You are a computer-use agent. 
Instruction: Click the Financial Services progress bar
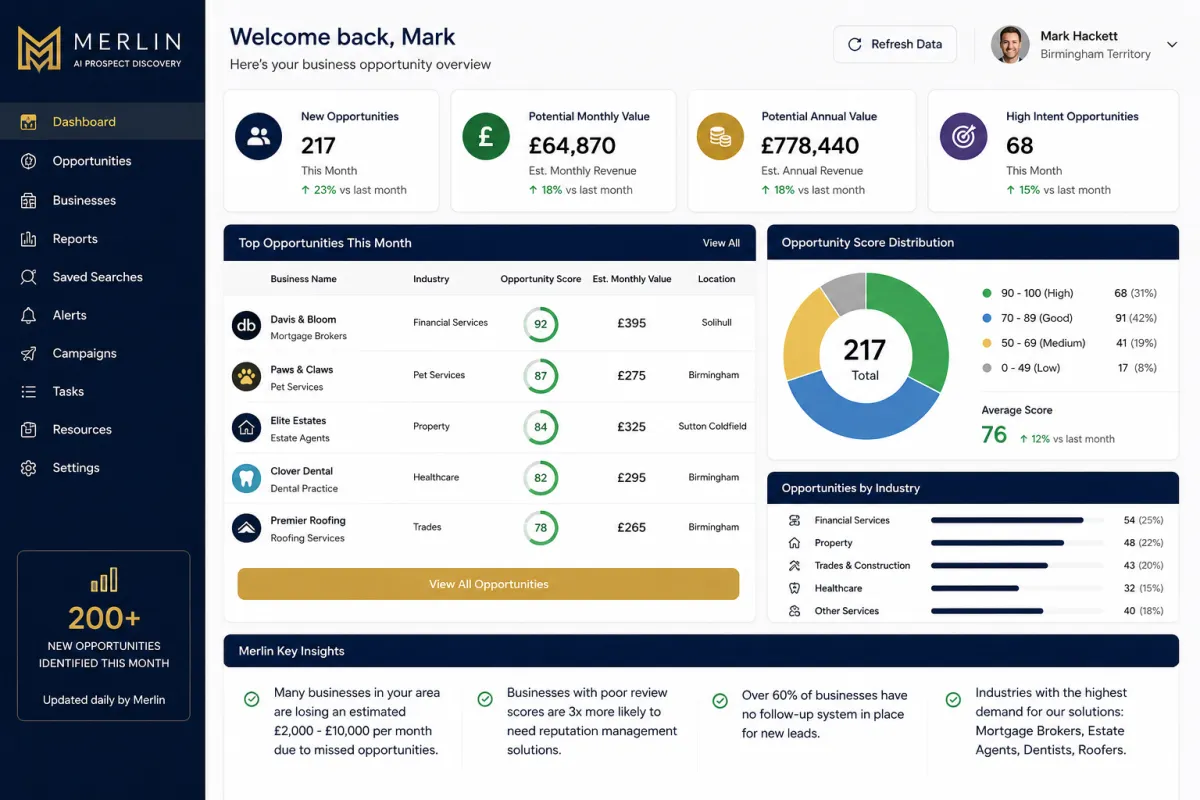(1015, 520)
